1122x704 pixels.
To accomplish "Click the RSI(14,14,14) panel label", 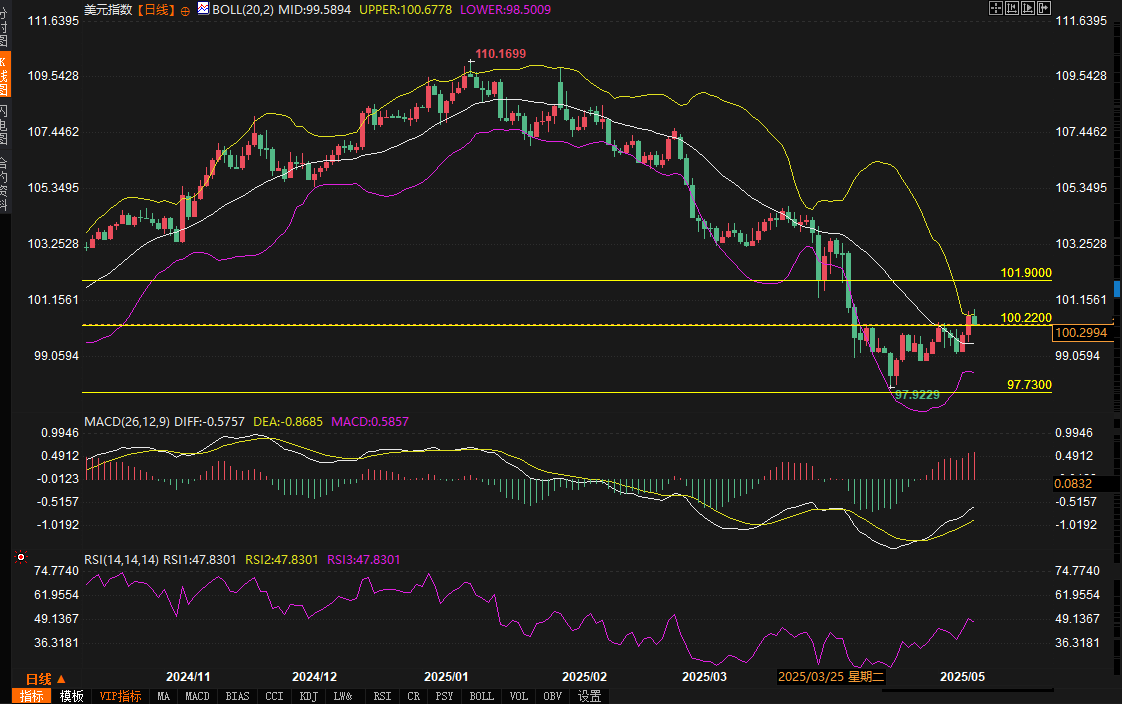I will 122,559.
